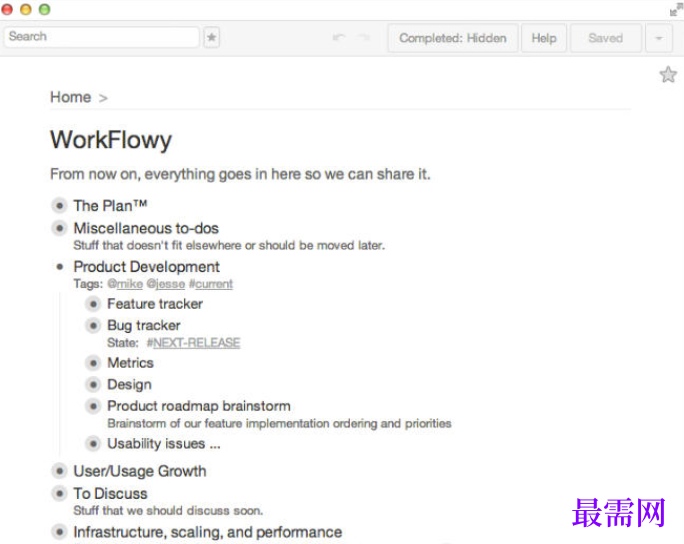Expand the To Discuss bullet
Viewport: 684px width, 544px height.
point(59,493)
